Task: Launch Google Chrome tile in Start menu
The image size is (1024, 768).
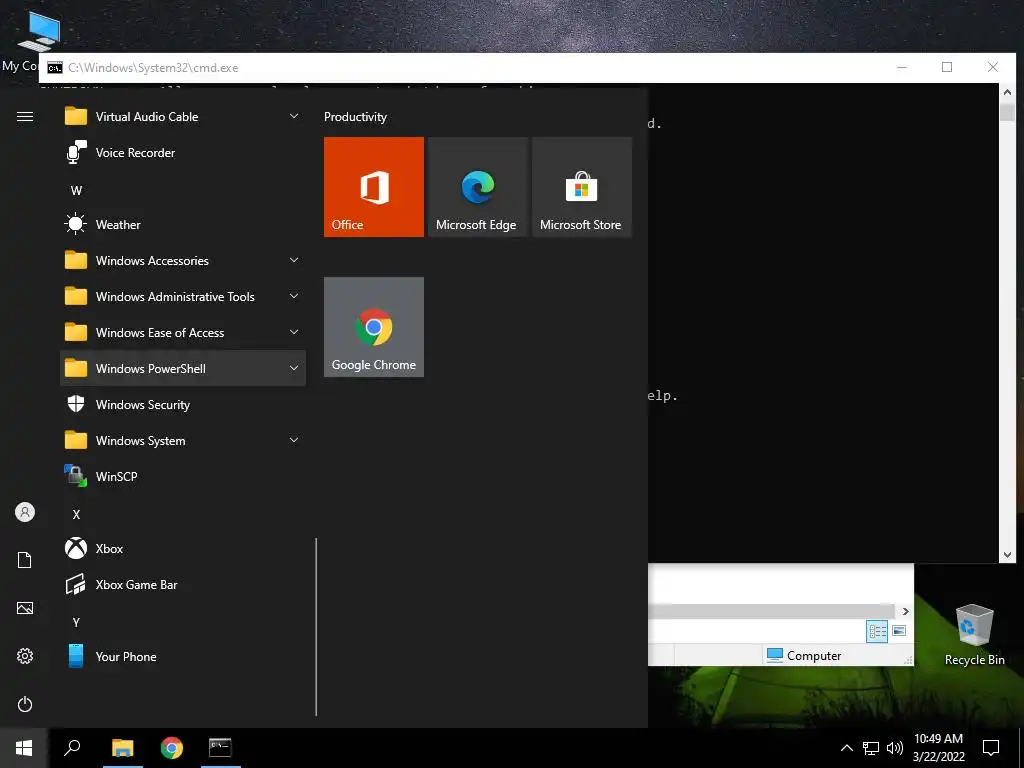Action: point(374,327)
